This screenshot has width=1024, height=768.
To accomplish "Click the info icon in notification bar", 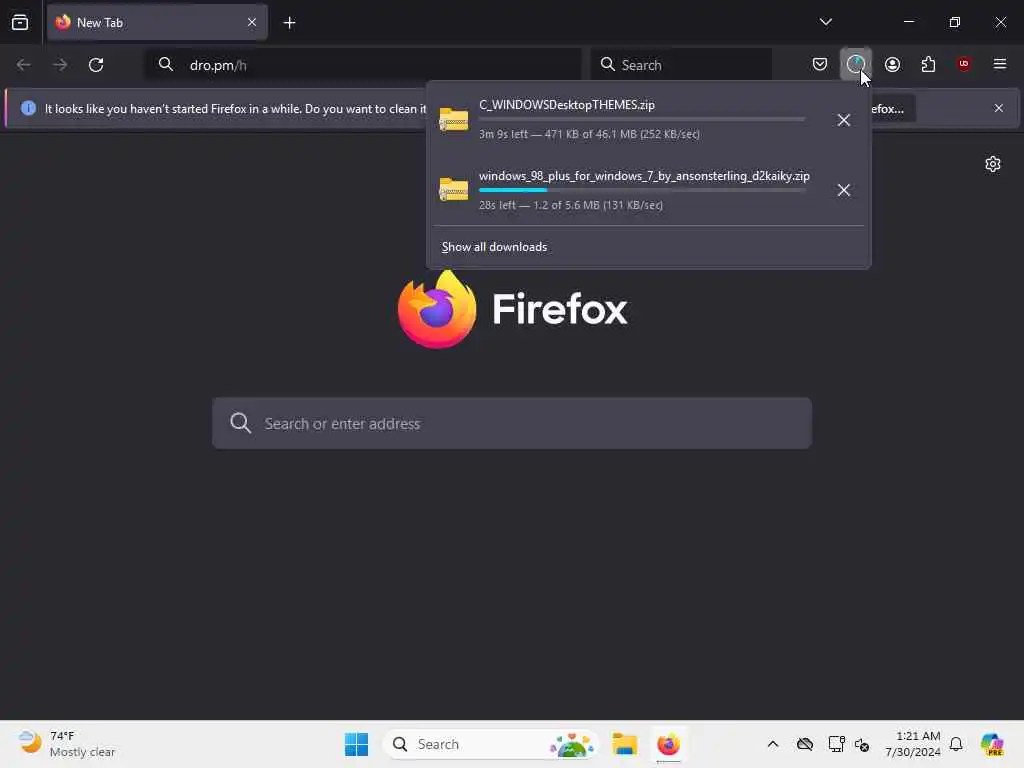I will (x=28, y=108).
